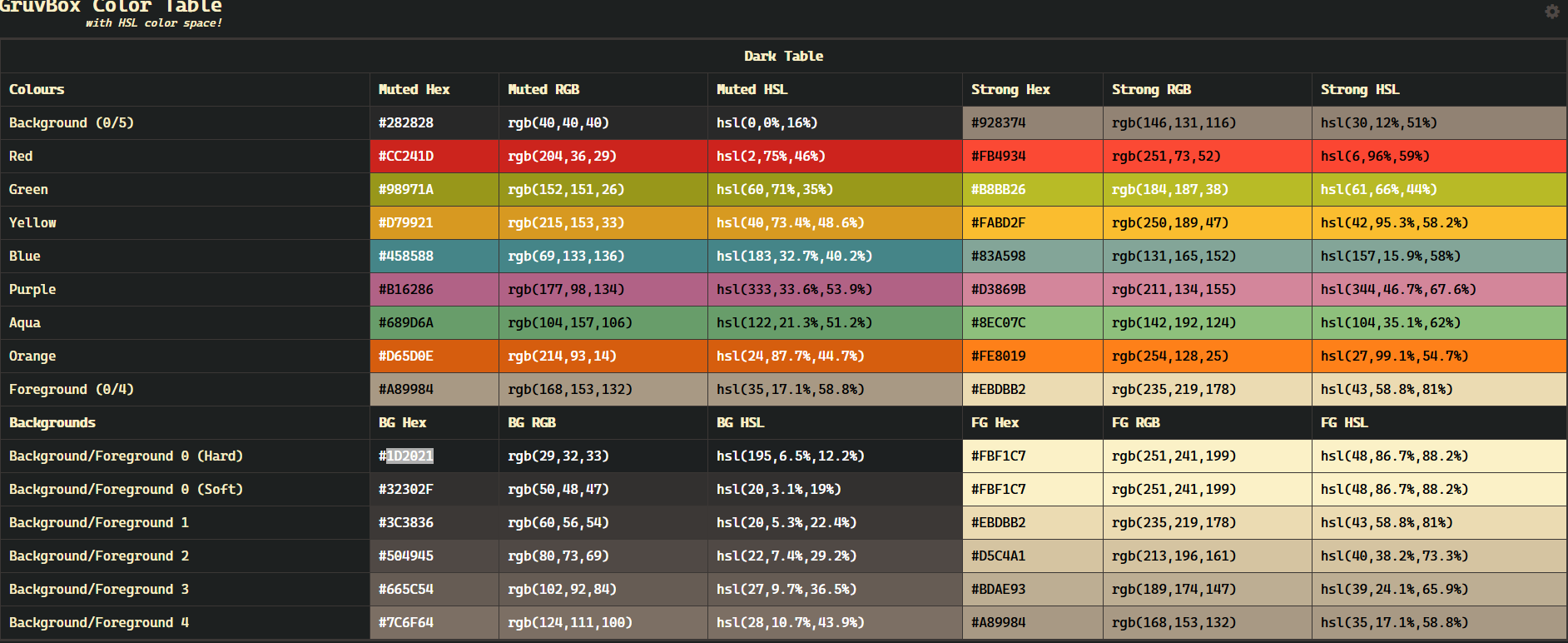Select the muted yellow #D79921 swatch cell

434,222
